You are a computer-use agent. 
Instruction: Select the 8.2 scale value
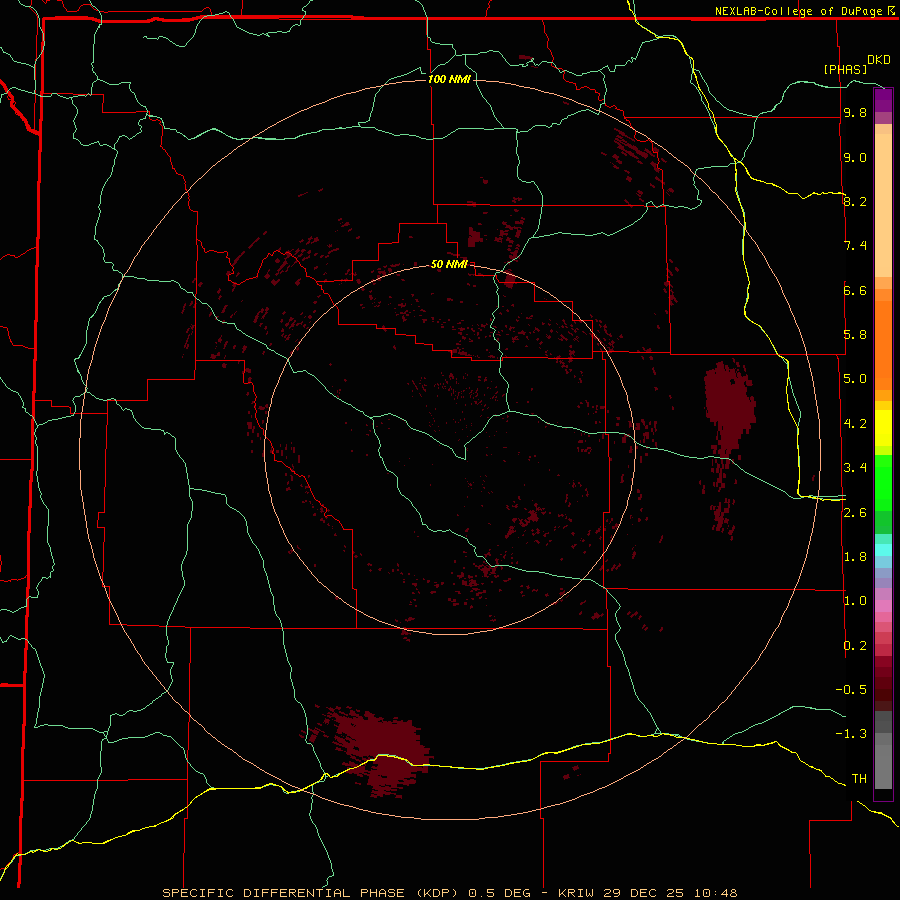click(x=855, y=201)
